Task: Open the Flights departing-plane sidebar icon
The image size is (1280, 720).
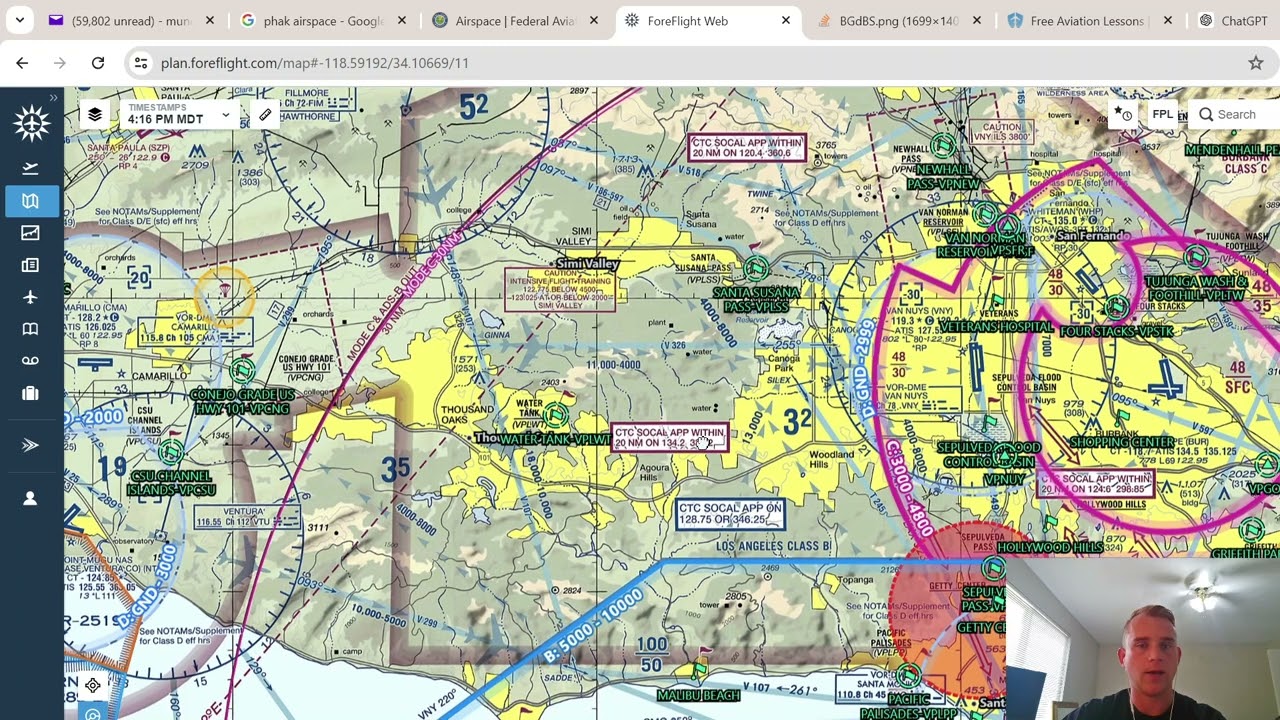Action: pos(30,168)
